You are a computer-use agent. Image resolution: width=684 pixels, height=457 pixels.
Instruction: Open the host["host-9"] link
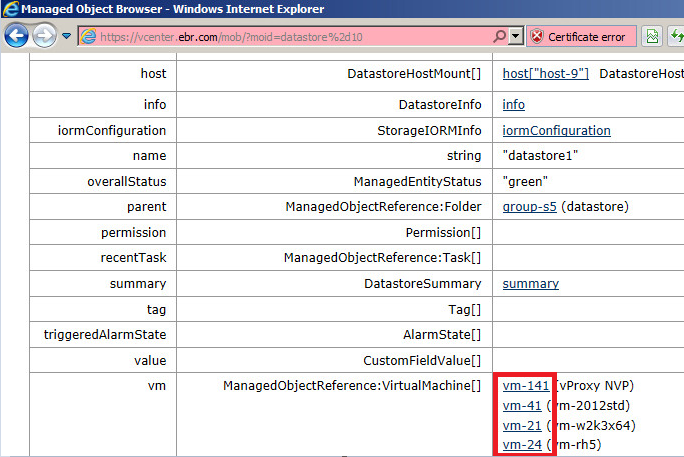click(545, 74)
